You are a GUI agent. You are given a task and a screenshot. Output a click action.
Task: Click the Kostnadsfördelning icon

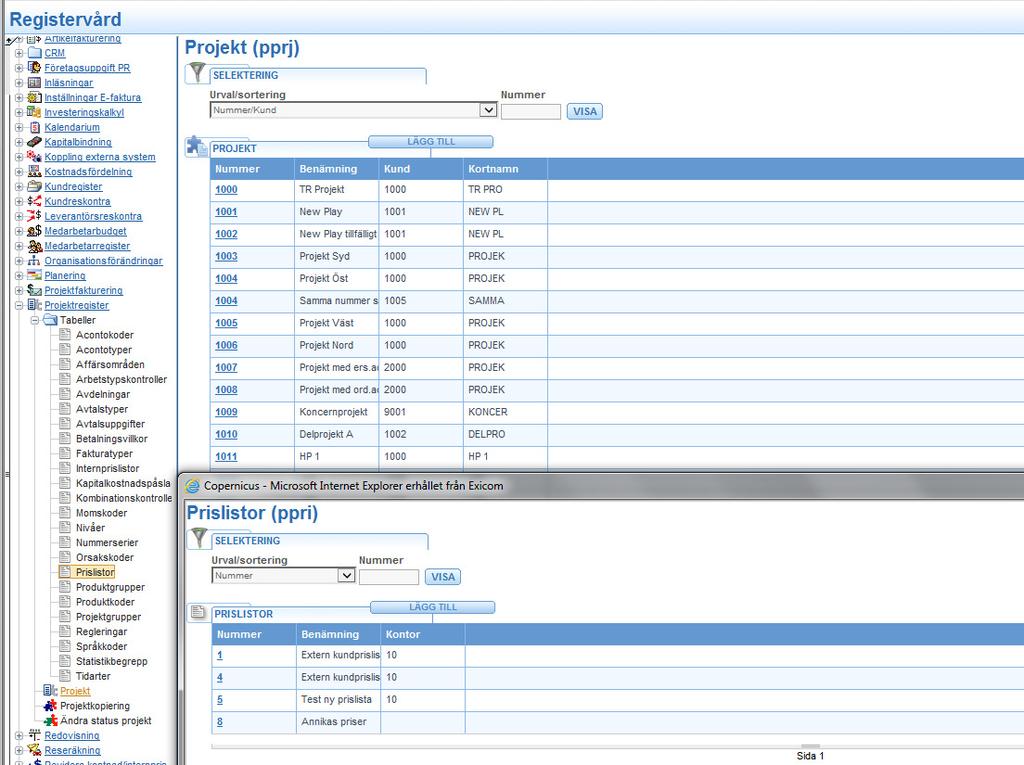[35, 172]
